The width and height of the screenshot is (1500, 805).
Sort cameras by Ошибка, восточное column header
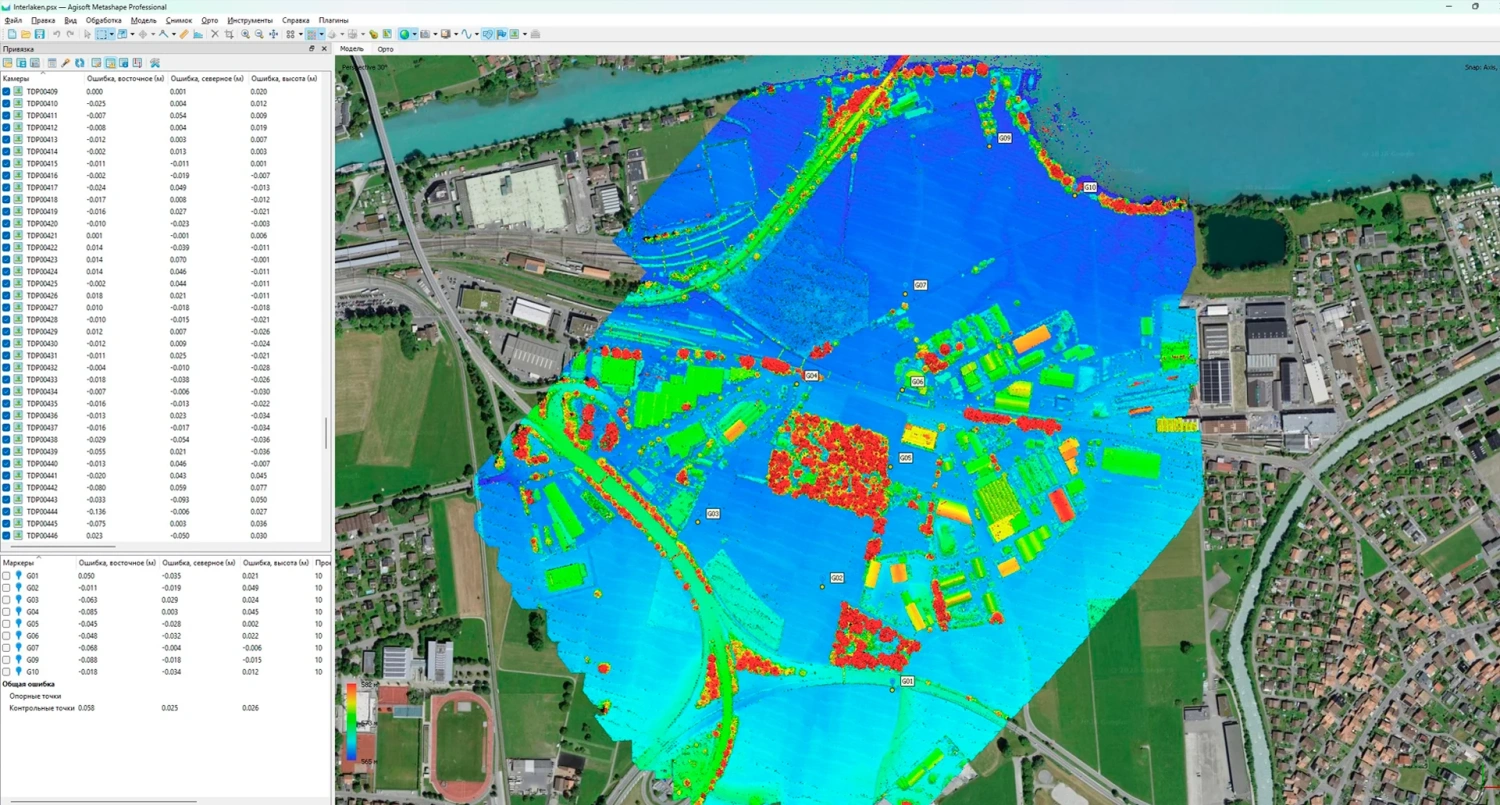point(126,78)
